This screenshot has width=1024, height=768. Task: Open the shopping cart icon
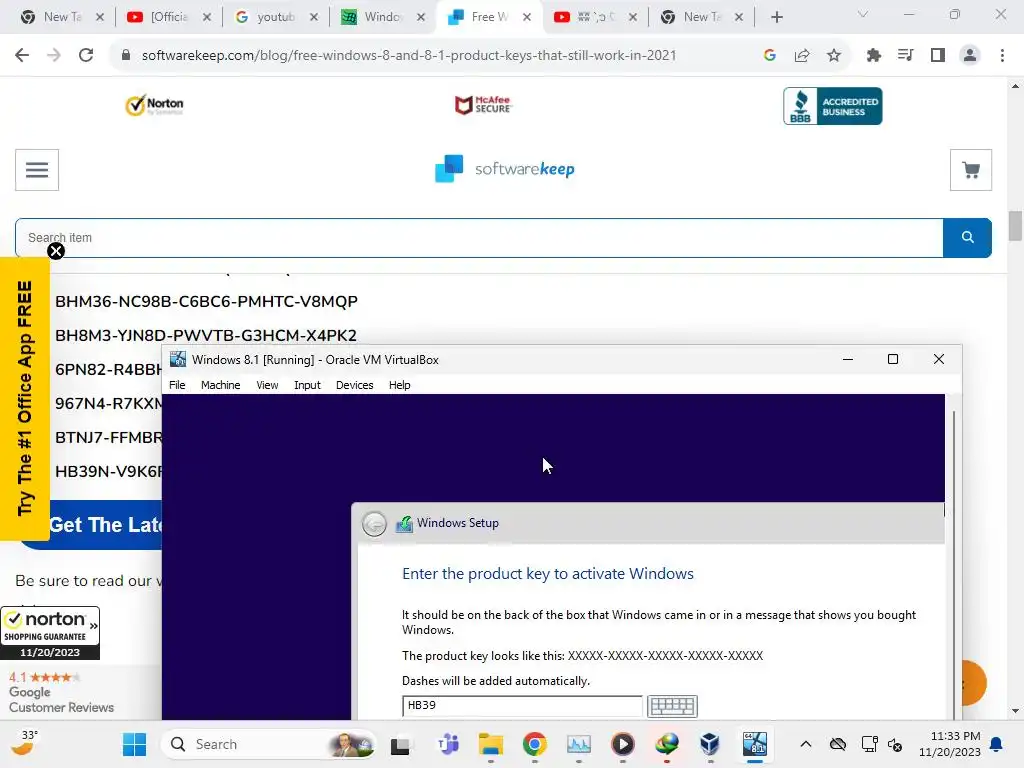click(x=971, y=170)
